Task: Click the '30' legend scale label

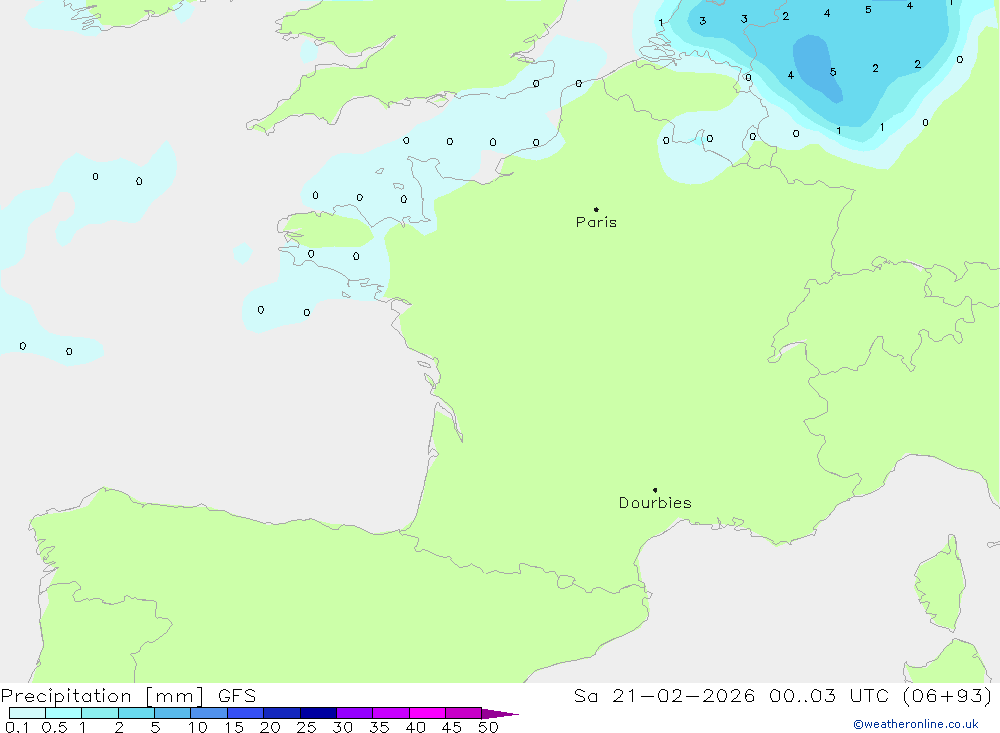Action: click(x=343, y=727)
